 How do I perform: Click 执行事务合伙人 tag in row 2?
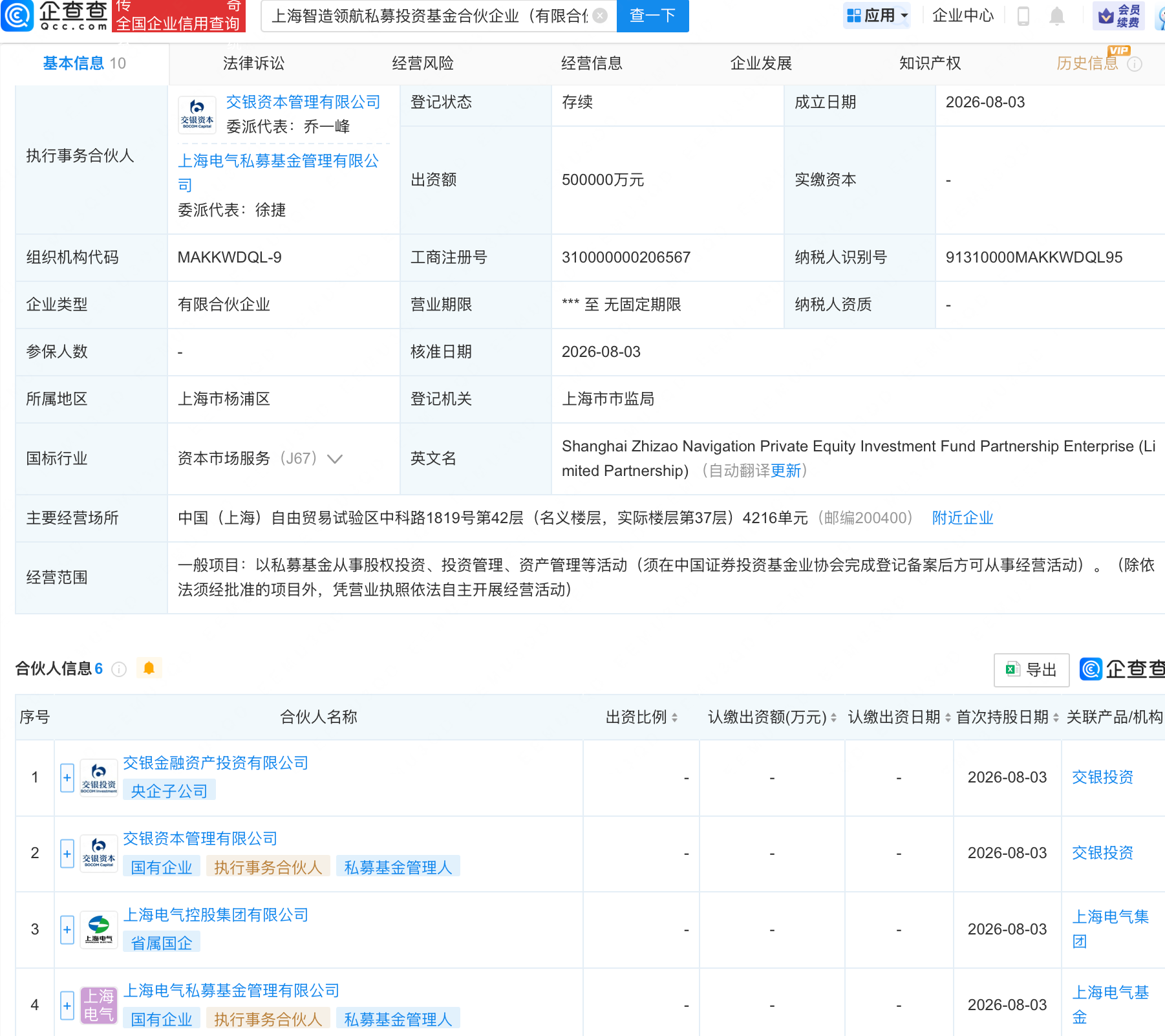coord(268,867)
